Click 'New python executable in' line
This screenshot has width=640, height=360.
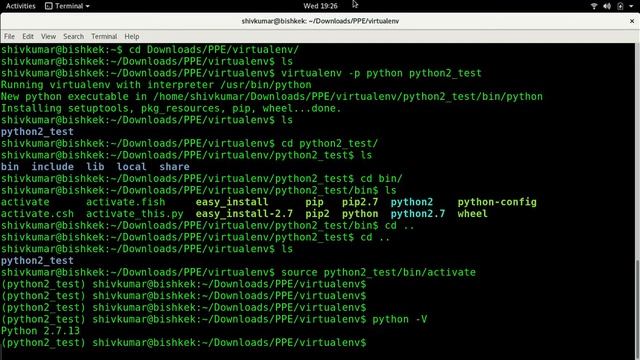pos(272,97)
